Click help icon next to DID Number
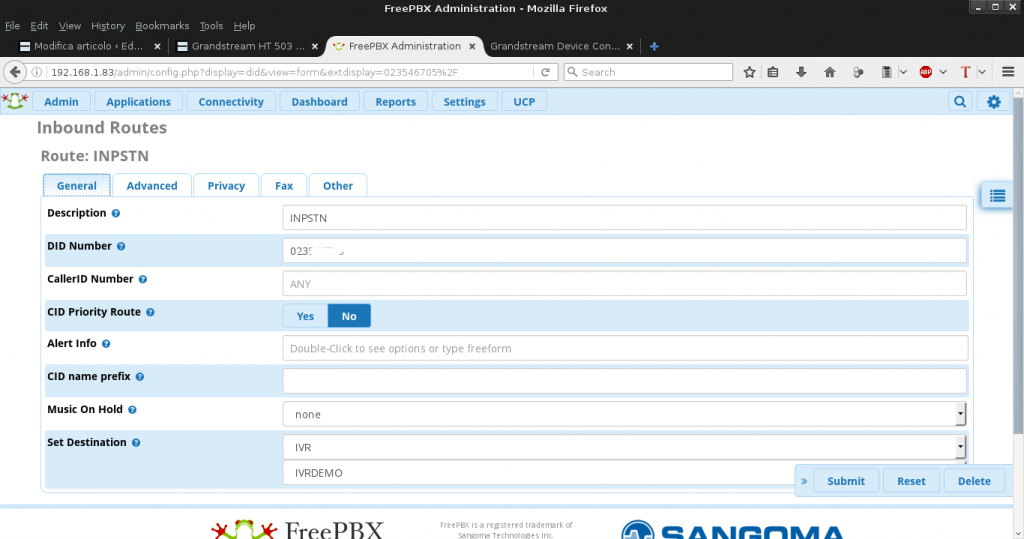 tap(121, 246)
